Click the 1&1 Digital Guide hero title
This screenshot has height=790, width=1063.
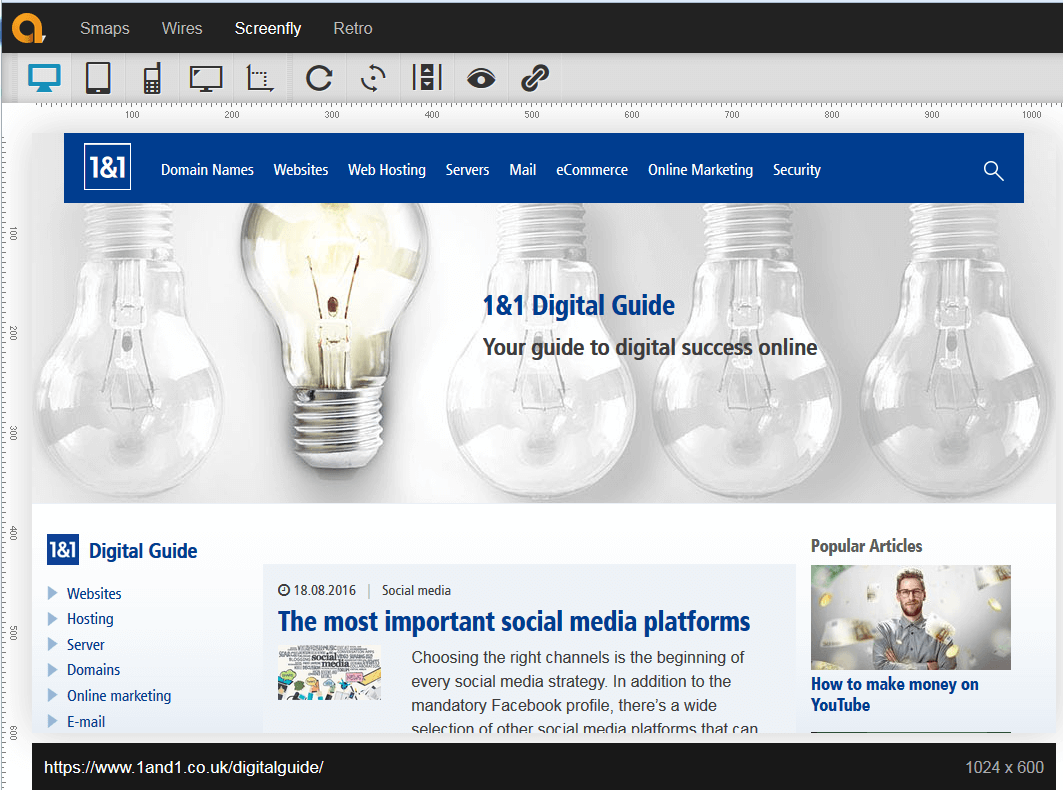(578, 306)
